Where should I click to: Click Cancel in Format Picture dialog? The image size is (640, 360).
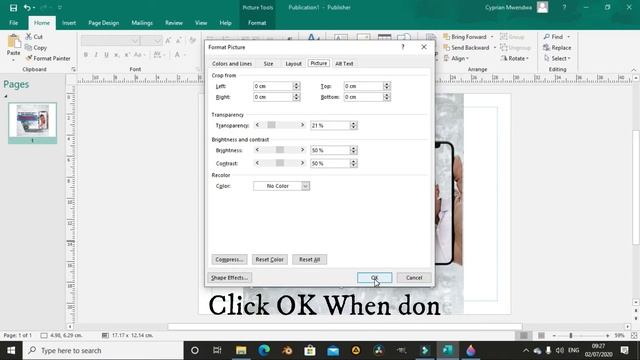point(414,278)
